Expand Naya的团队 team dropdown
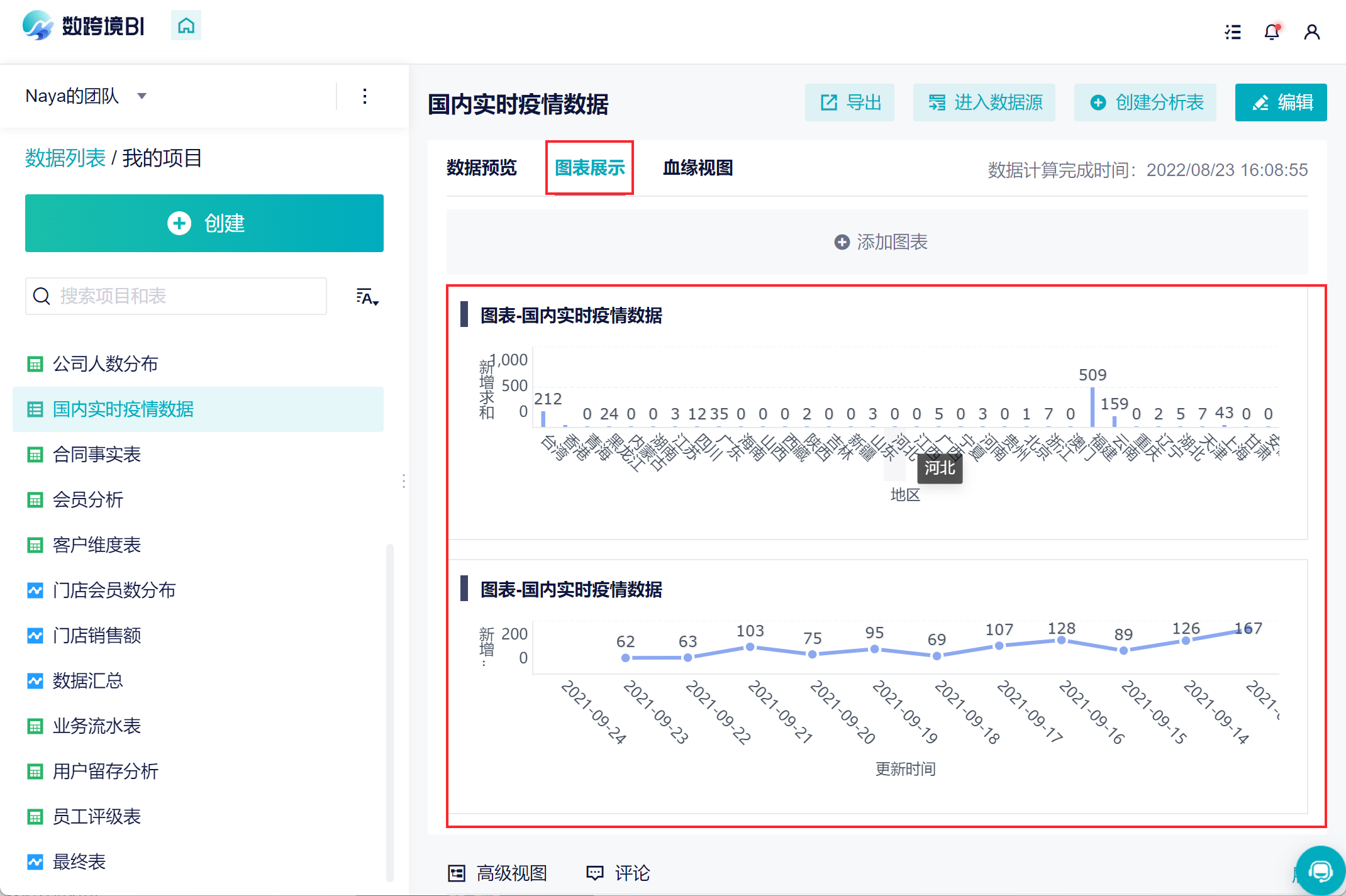1346x896 pixels. [142, 96]
